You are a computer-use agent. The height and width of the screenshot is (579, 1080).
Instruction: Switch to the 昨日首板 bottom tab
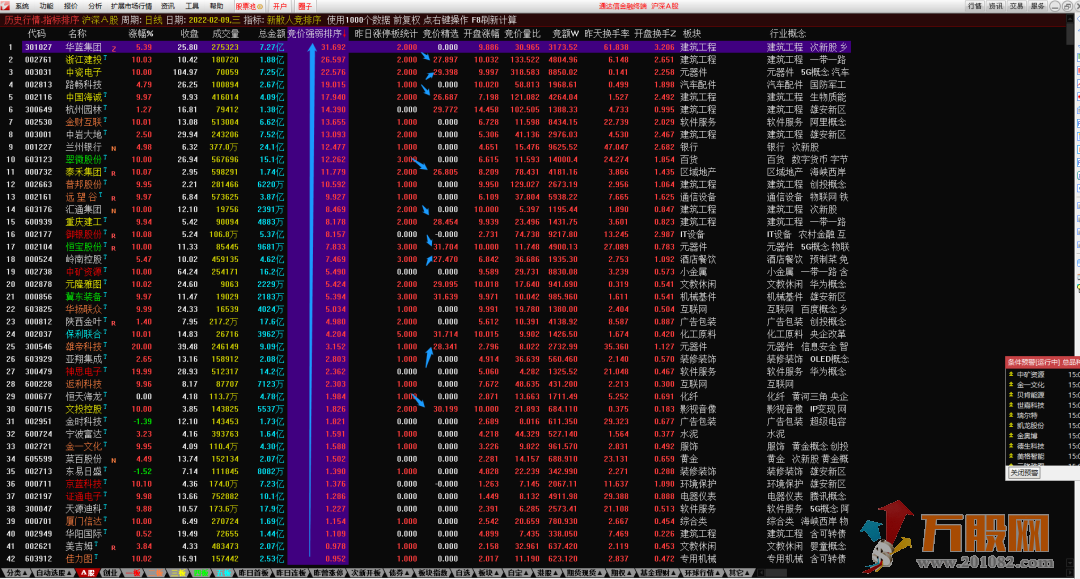252,572
